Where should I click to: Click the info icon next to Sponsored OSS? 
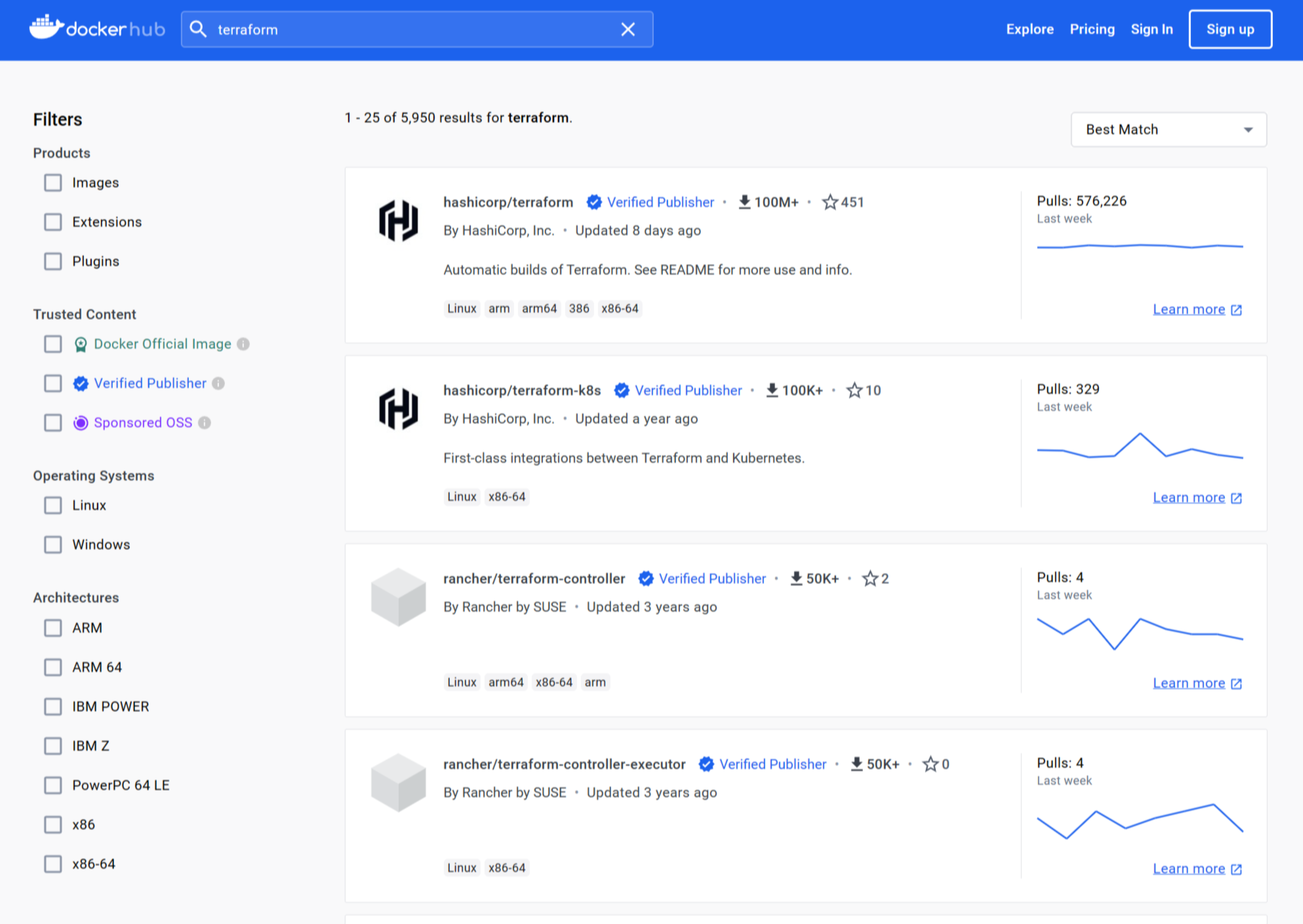[204, 423]
